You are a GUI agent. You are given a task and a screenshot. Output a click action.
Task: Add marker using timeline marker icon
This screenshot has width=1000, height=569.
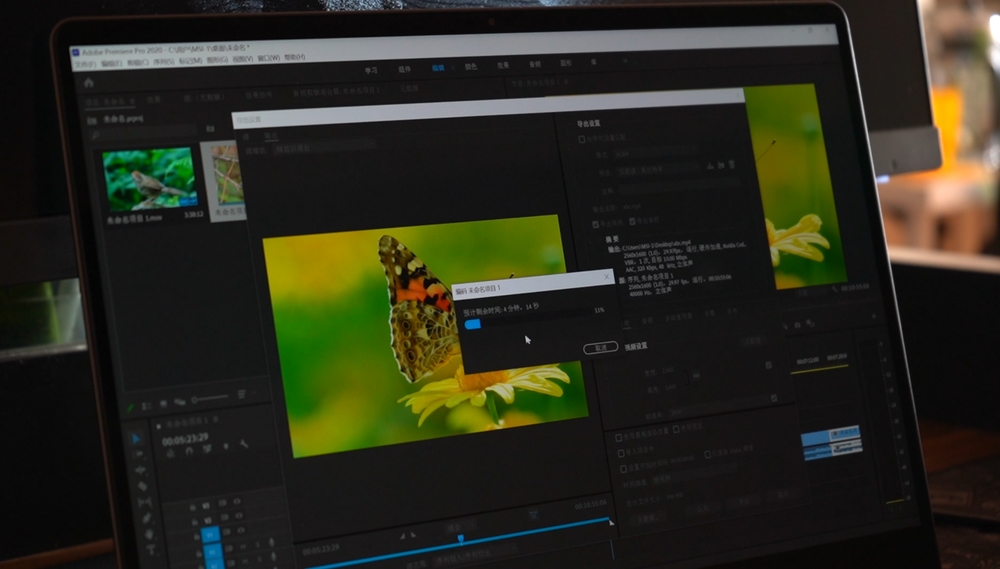pos(226,446)
